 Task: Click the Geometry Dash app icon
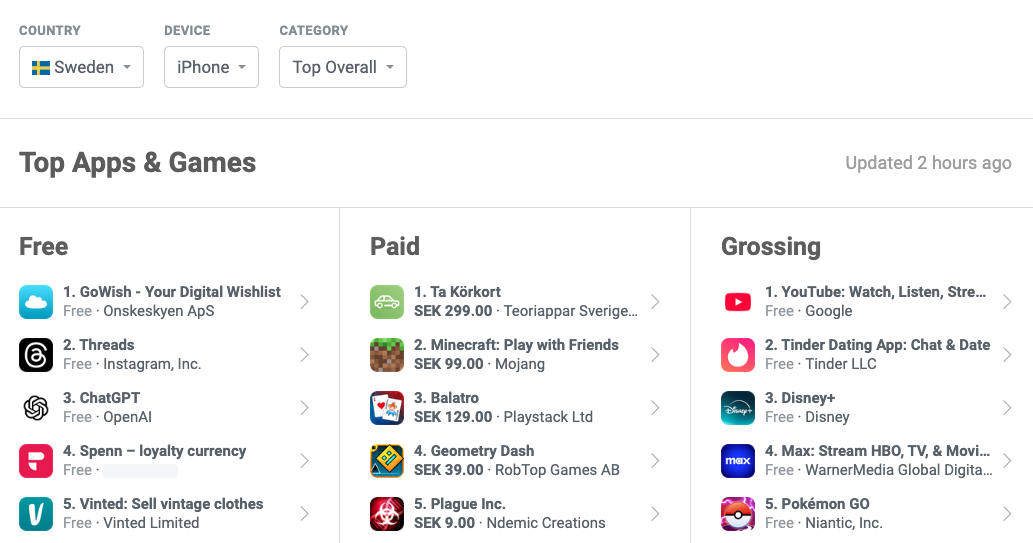[x=387, y=461]
